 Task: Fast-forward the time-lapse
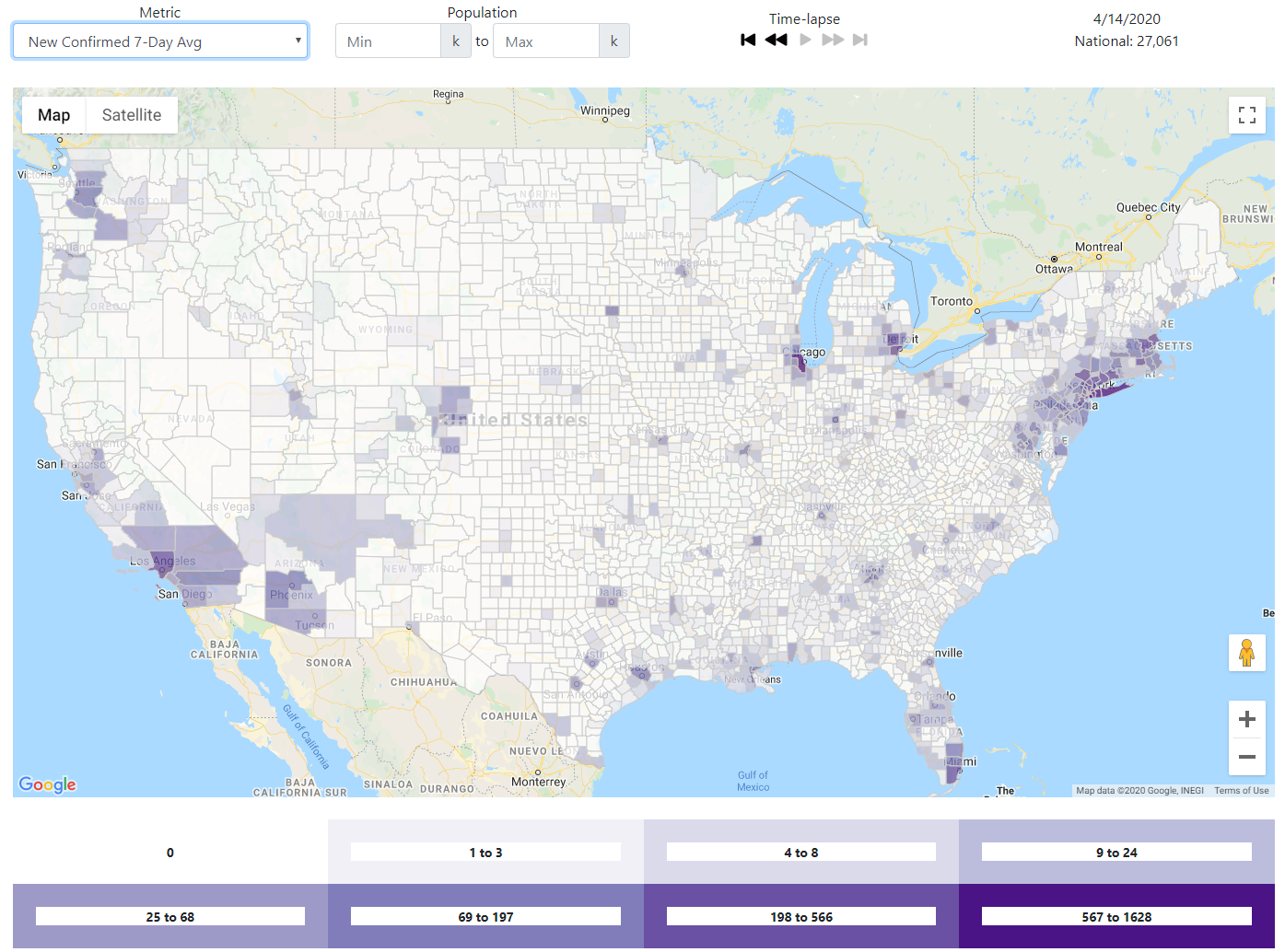click(x=833, y=40)
